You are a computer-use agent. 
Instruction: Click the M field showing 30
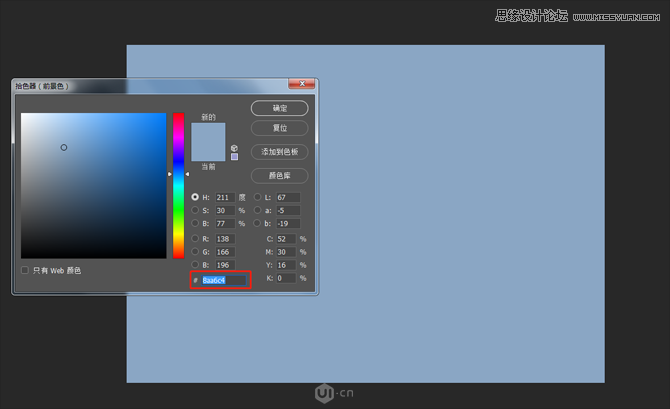(286, 252)
